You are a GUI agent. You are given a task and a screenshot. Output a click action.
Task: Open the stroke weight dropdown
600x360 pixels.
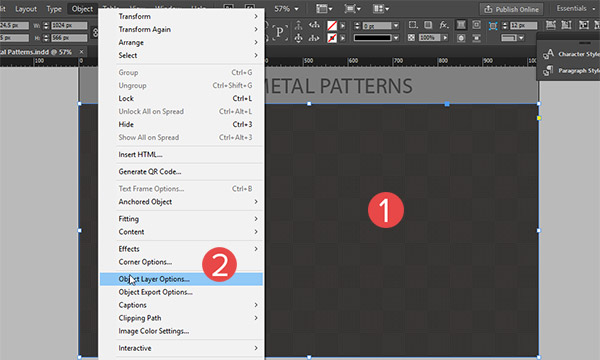tap(396, 26)
